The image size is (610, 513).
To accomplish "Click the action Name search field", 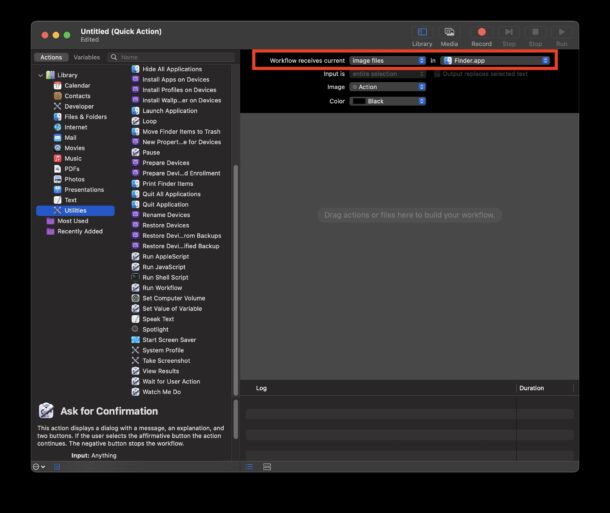I will tap(170, 57).
